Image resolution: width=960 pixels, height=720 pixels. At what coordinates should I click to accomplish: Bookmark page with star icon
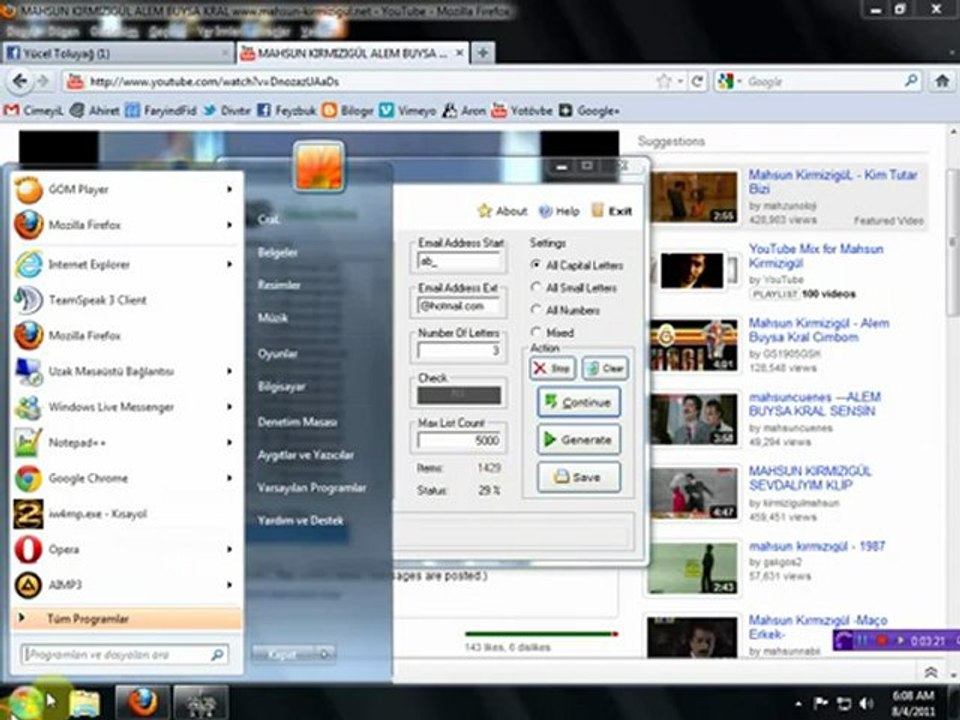(x=663, y=81)
